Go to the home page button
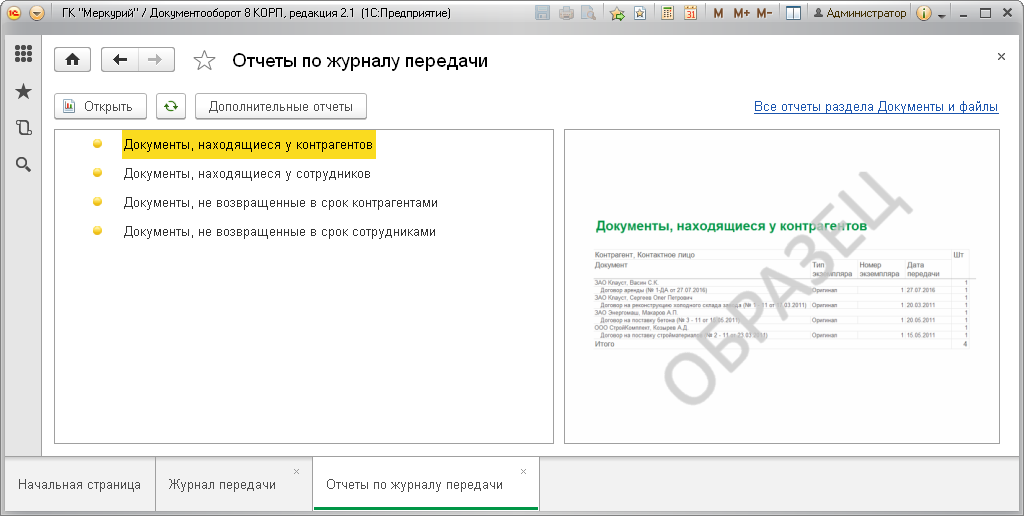The width and height of the screenshot is (1024, 516). 72,60
